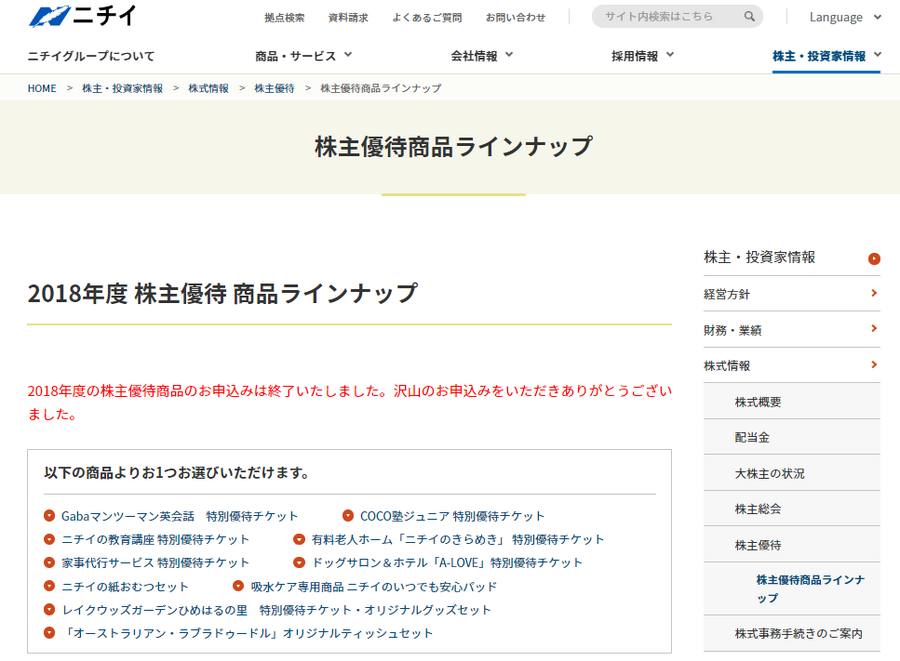Click bullet icon next to COCO塾ジュニア
Viewport: 900px width, 661px height.
point(348,515)
